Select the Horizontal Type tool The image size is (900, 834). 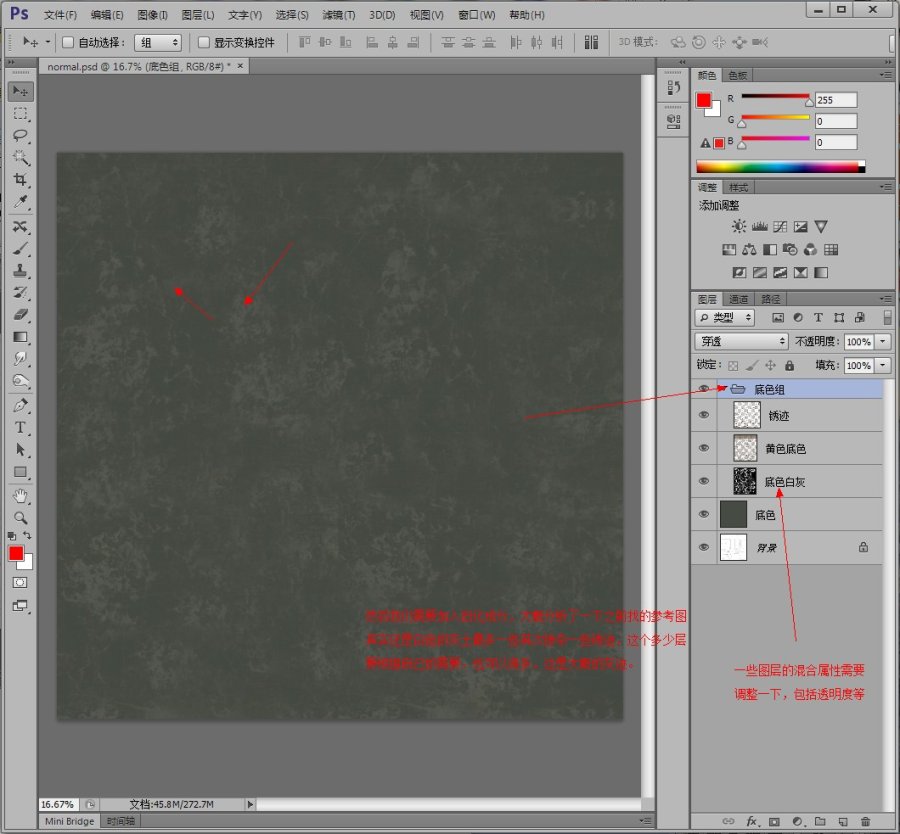coord(20,428)
